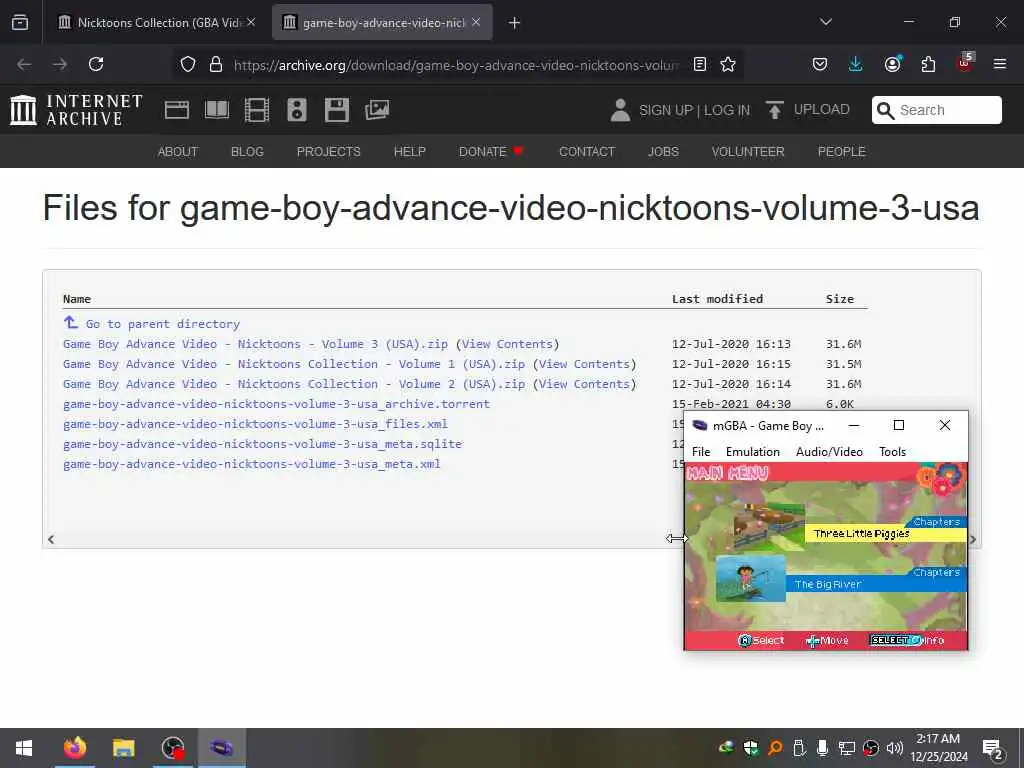Click the user avatar icon beside Sign Up

[x=620, y=110]
